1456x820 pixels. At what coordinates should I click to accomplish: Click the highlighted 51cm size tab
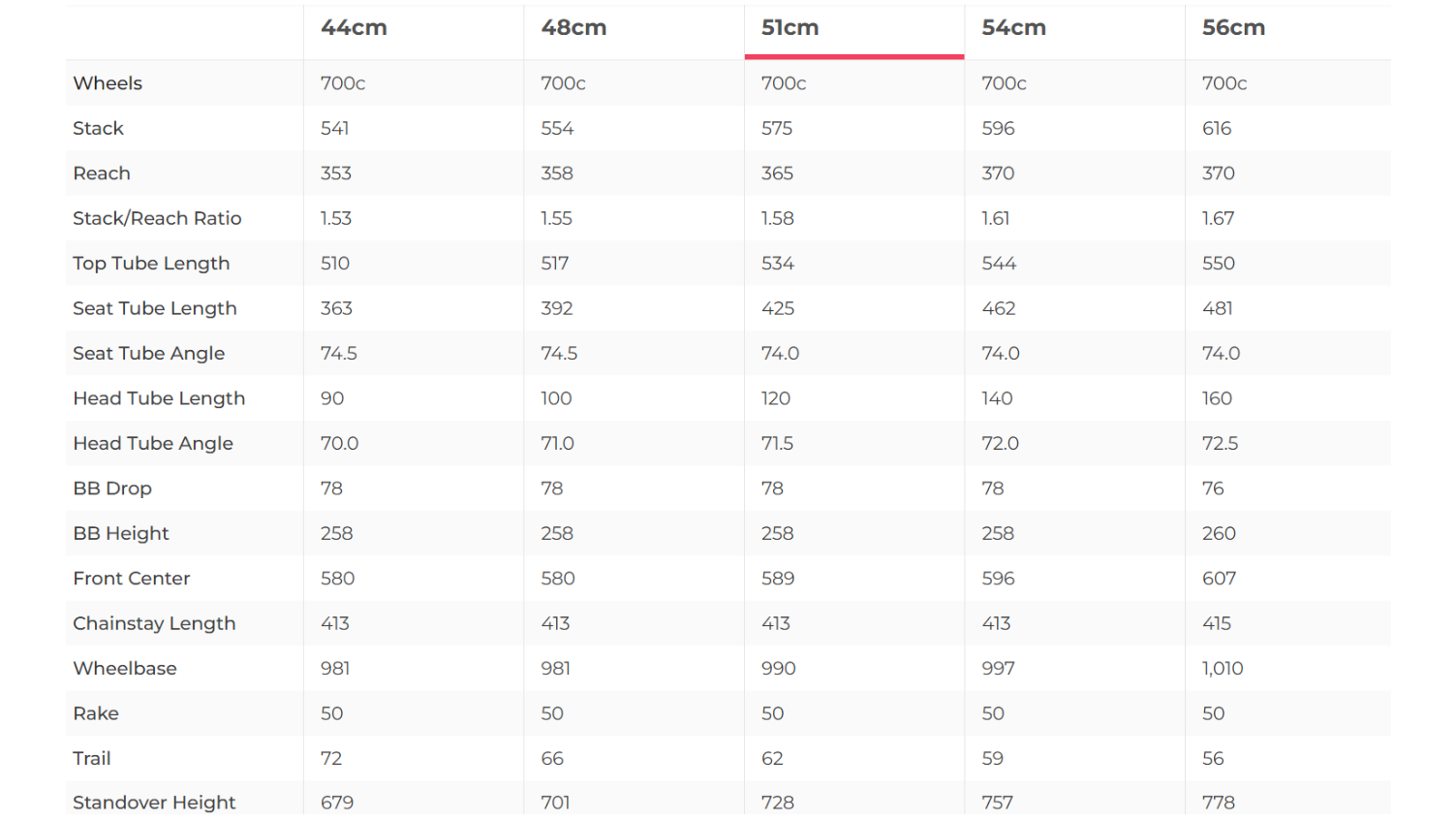coord(790,28)
